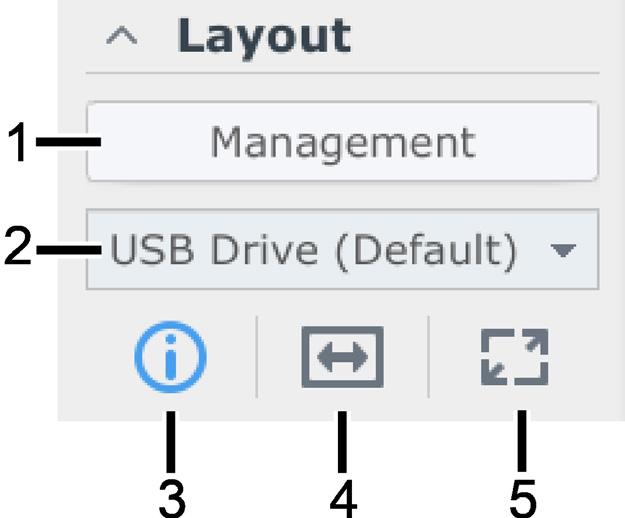Click the small gray triangle in combo box
This screenshot has height=518, width=625.
pos(563,251)
